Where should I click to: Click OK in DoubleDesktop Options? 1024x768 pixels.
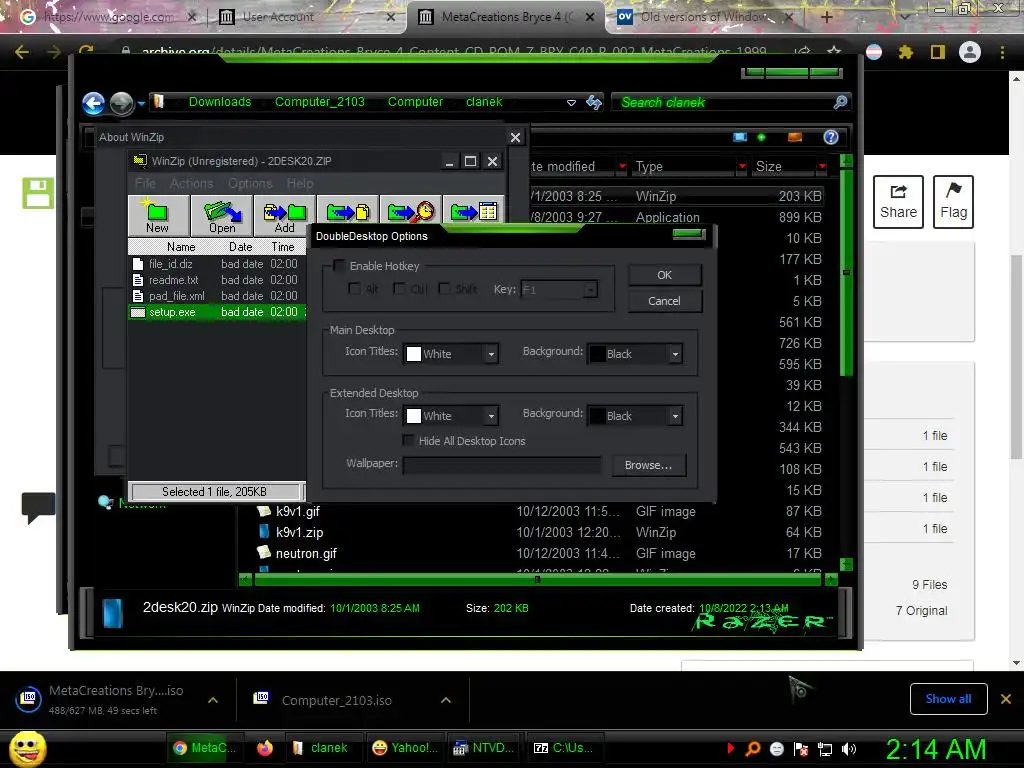coord(665,275)
